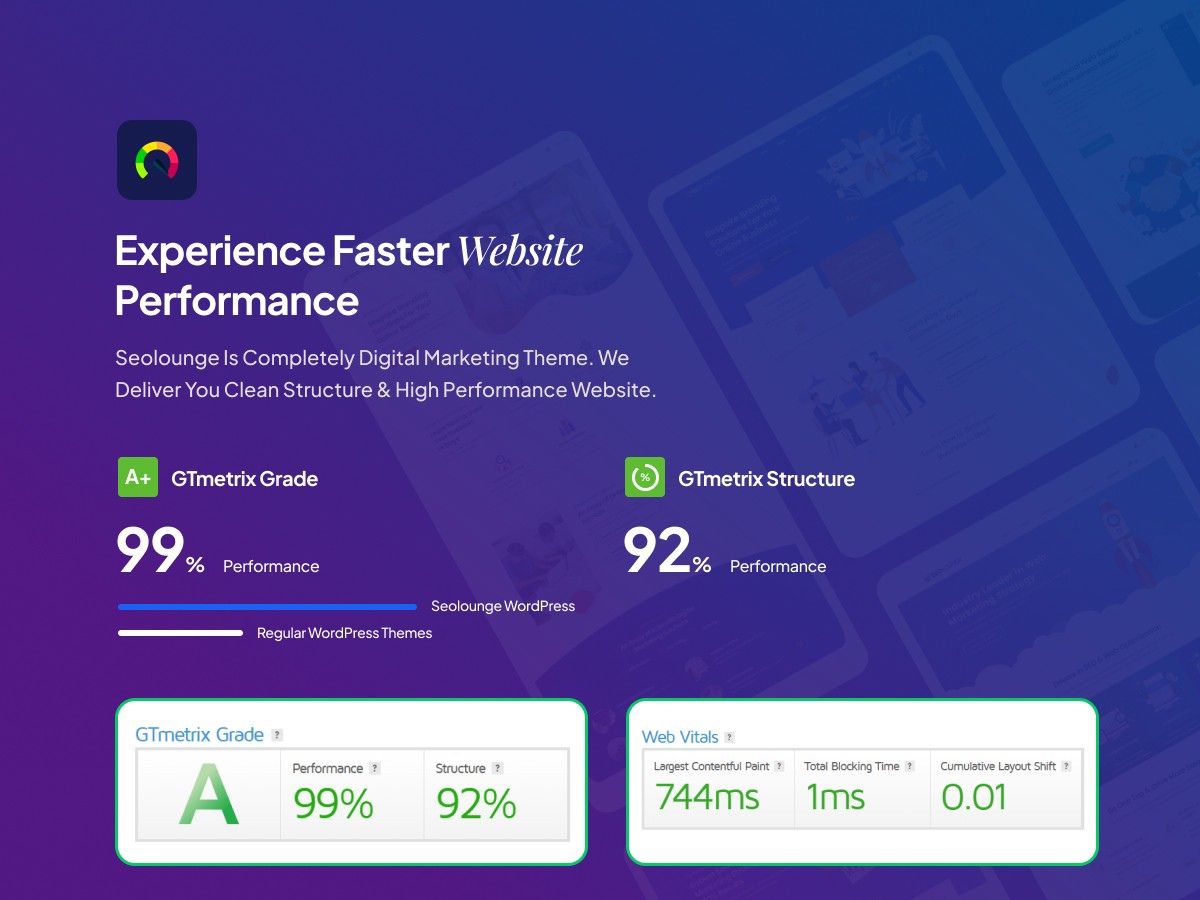The image size is (1200, 900).
Task: Click help icon for Total Blocking Time
Action: pyautogui.click(x=909, y=766)
